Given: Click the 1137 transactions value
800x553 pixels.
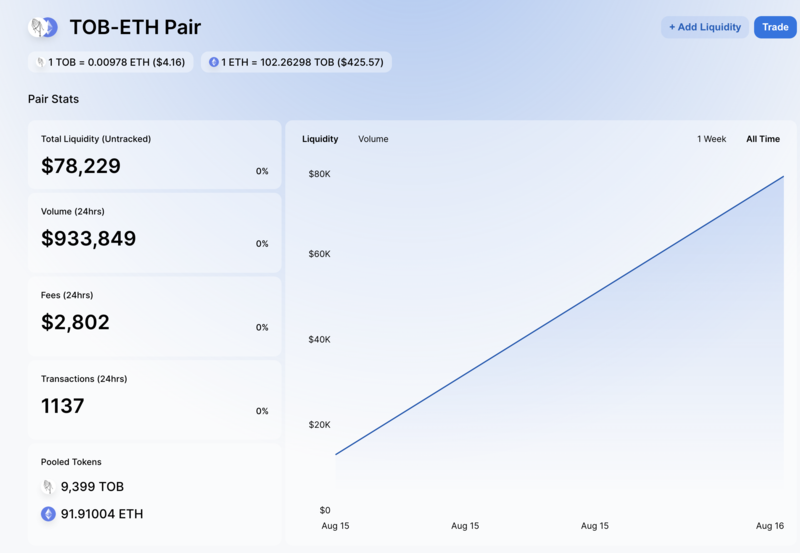Looking at the screenshot, I should click(x=62, y=406).
